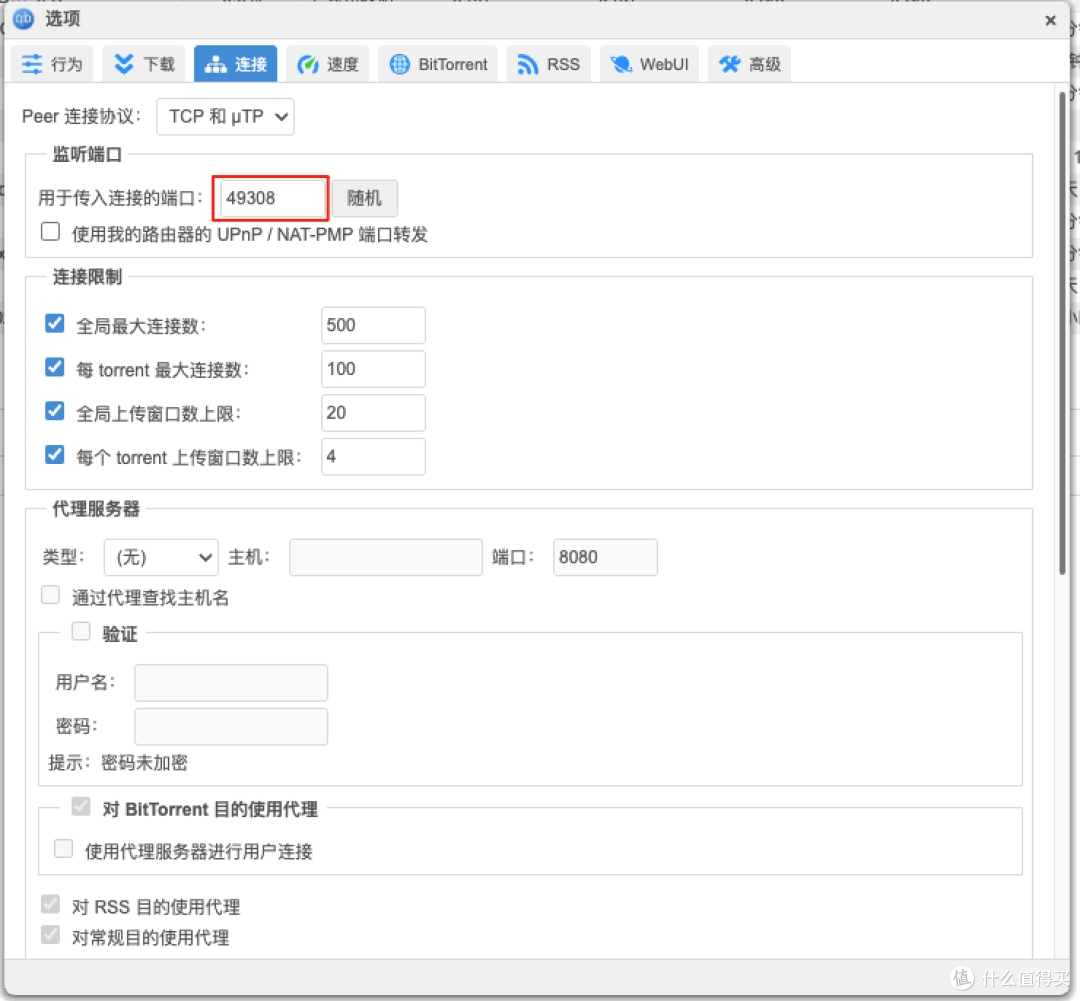Click the Behavior (行为) sliders icon

tap(32, 64)
